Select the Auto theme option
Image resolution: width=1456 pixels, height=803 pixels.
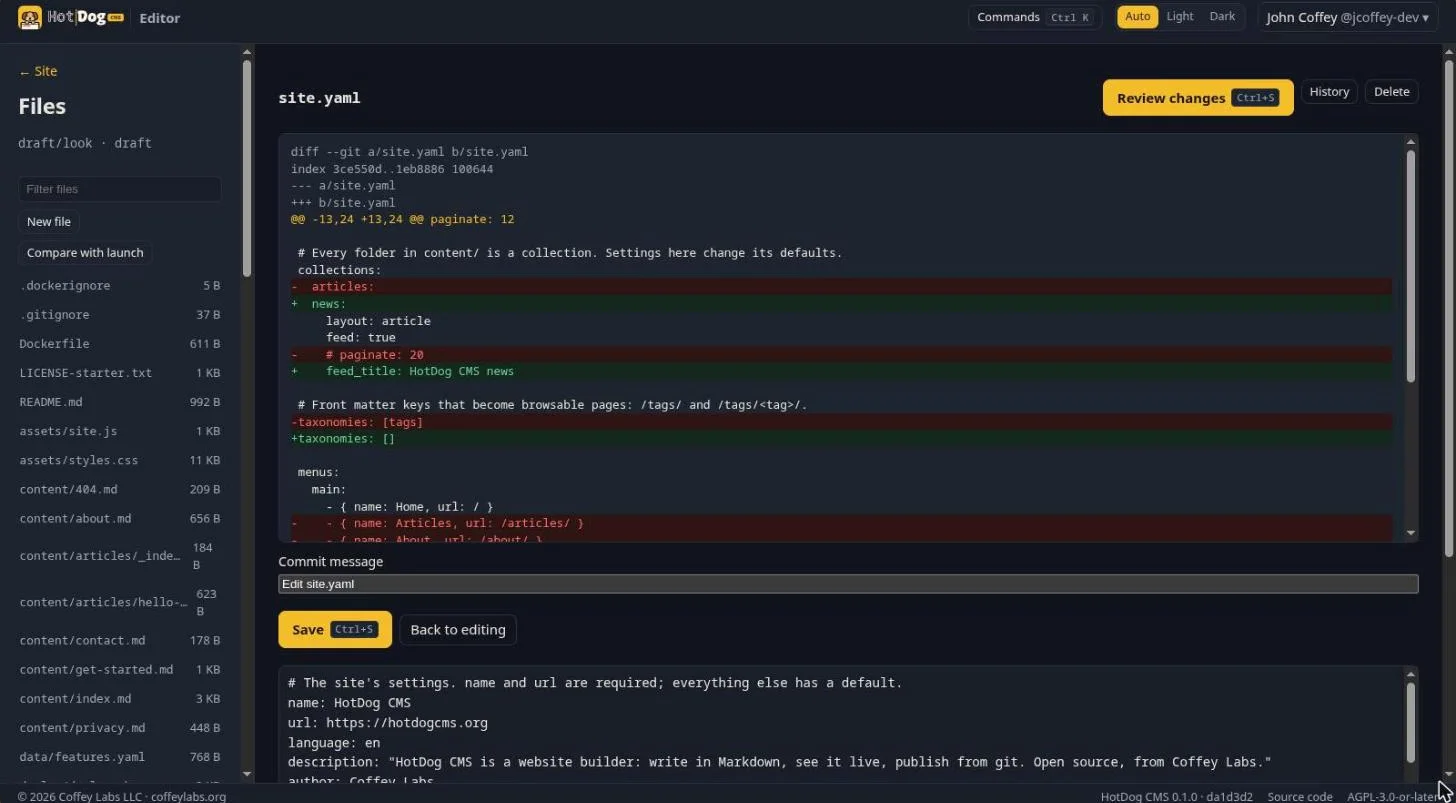[x=1138, y=17]
